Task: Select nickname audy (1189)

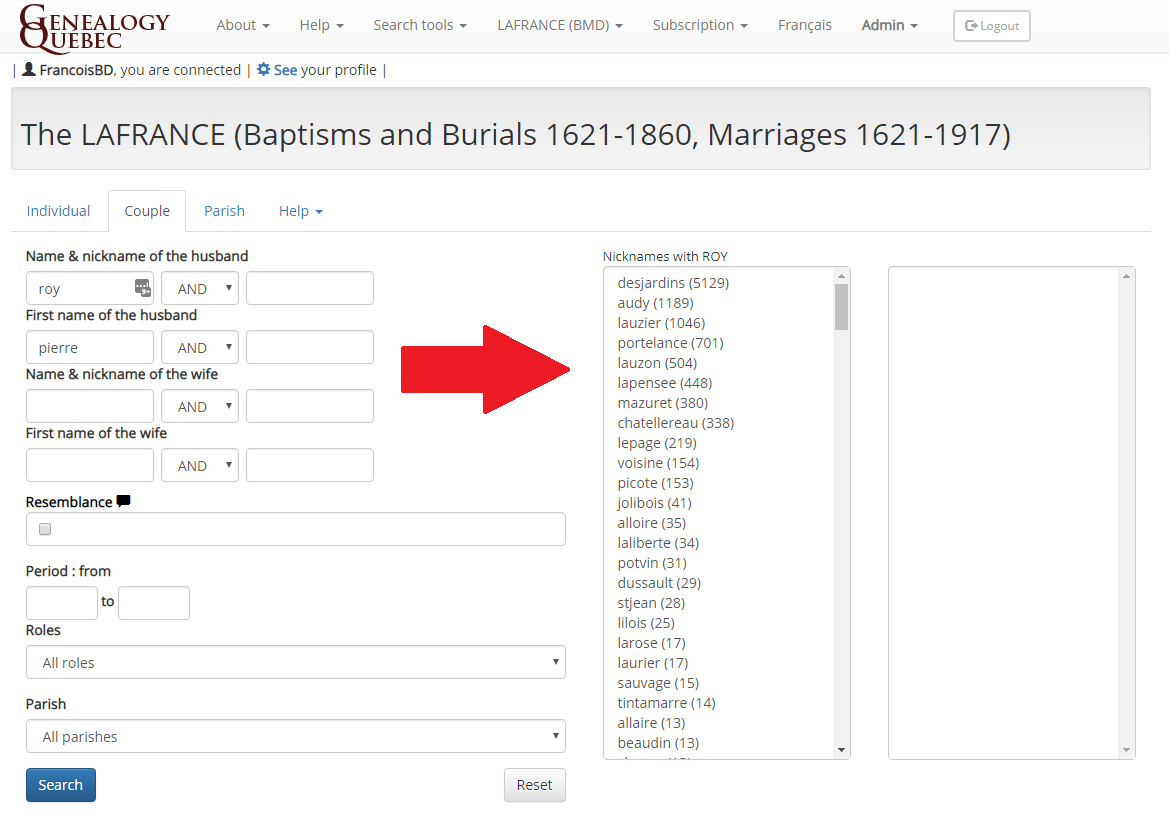Action: 655,303
